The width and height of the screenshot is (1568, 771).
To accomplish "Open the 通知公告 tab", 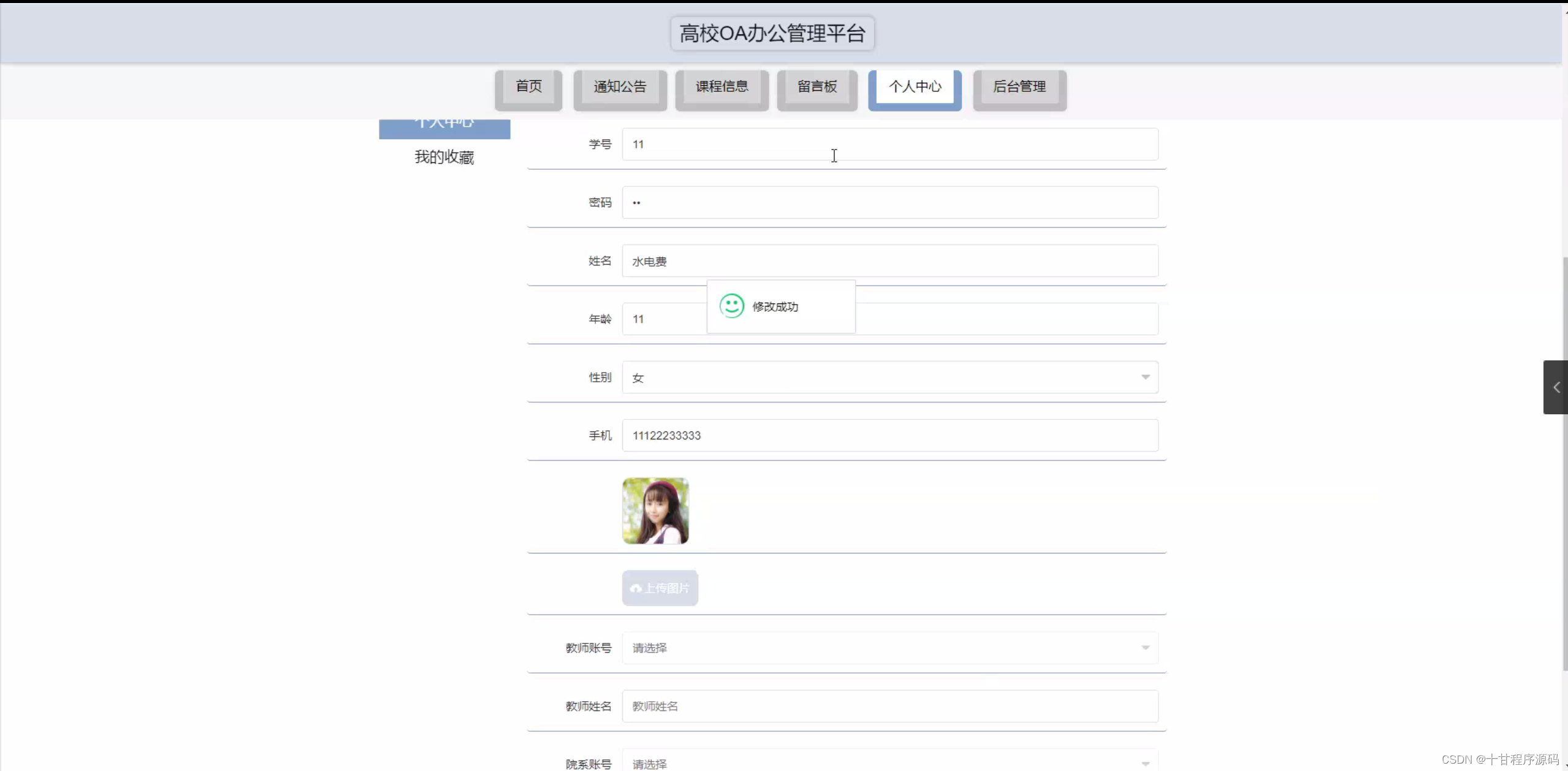I will (620, 87).
